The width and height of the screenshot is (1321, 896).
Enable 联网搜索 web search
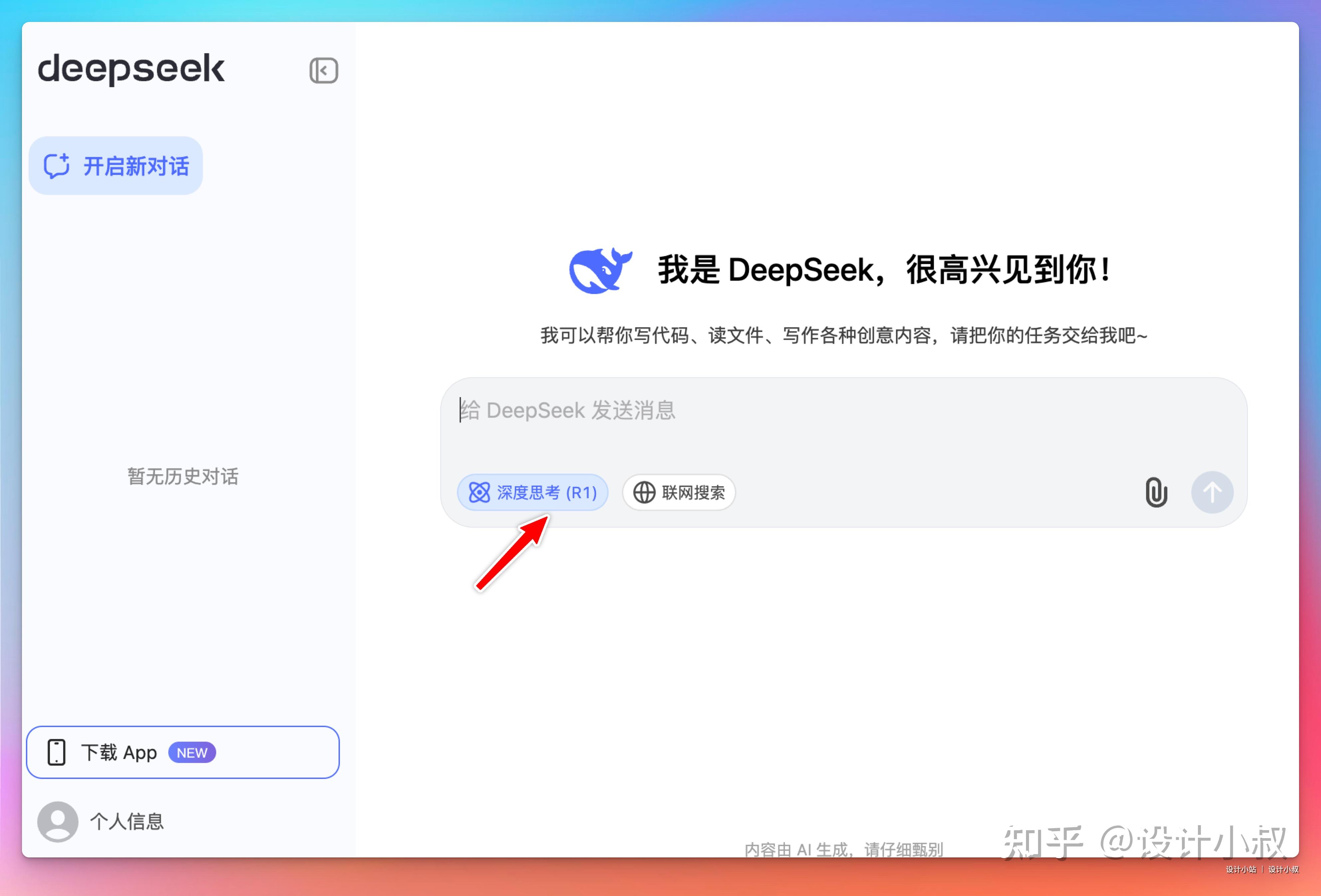(x=678, y=492)
